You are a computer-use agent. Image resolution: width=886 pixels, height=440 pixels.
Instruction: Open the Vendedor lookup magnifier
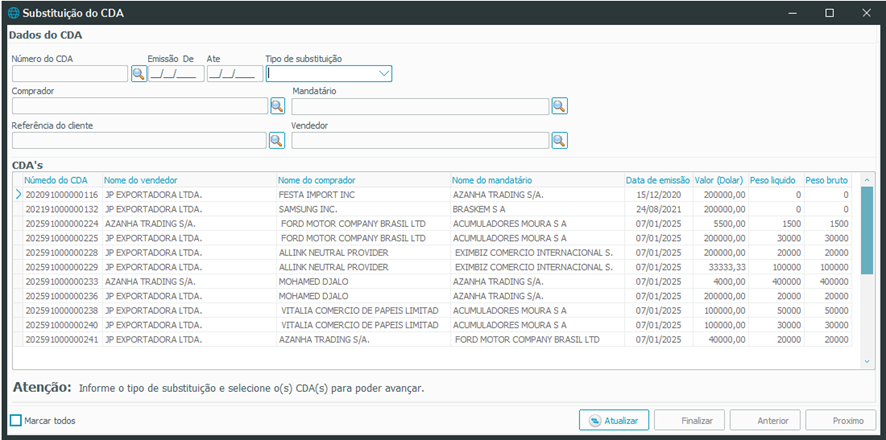click(x=559, y=141)
